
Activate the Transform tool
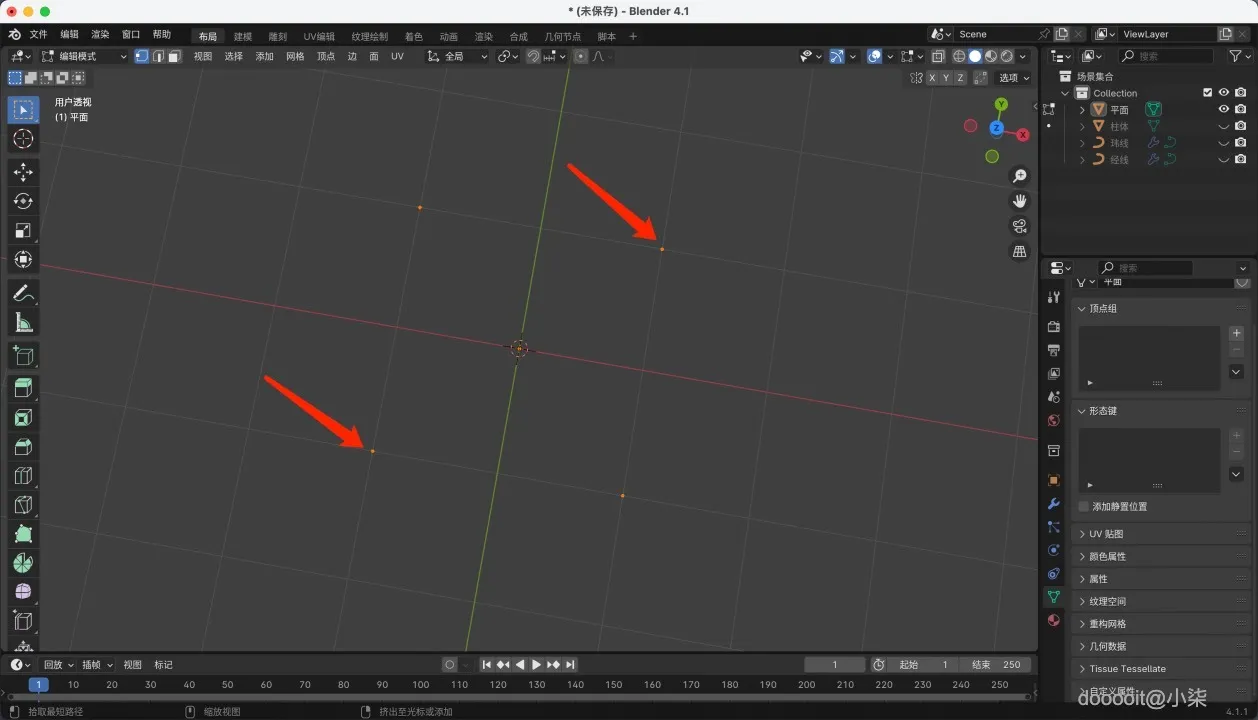(x=23, y=259)
